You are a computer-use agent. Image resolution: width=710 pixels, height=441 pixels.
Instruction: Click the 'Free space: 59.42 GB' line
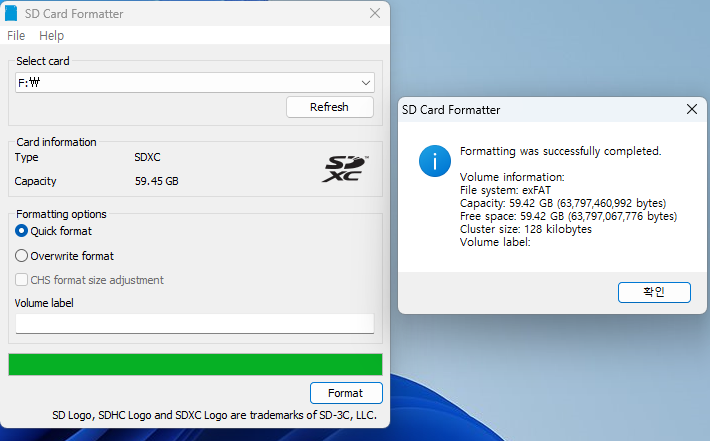tap(568, 216)
